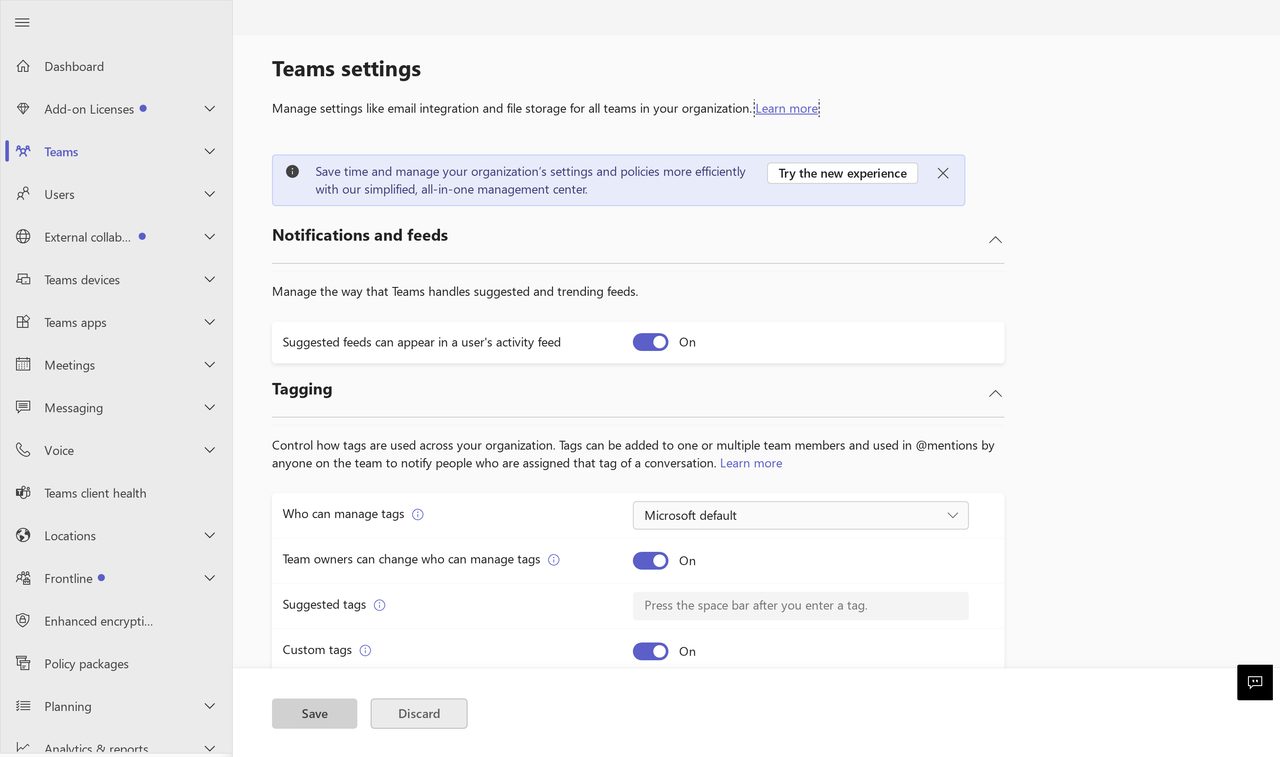Click the Voice phone icon
1280x757 pixels.
23,450
